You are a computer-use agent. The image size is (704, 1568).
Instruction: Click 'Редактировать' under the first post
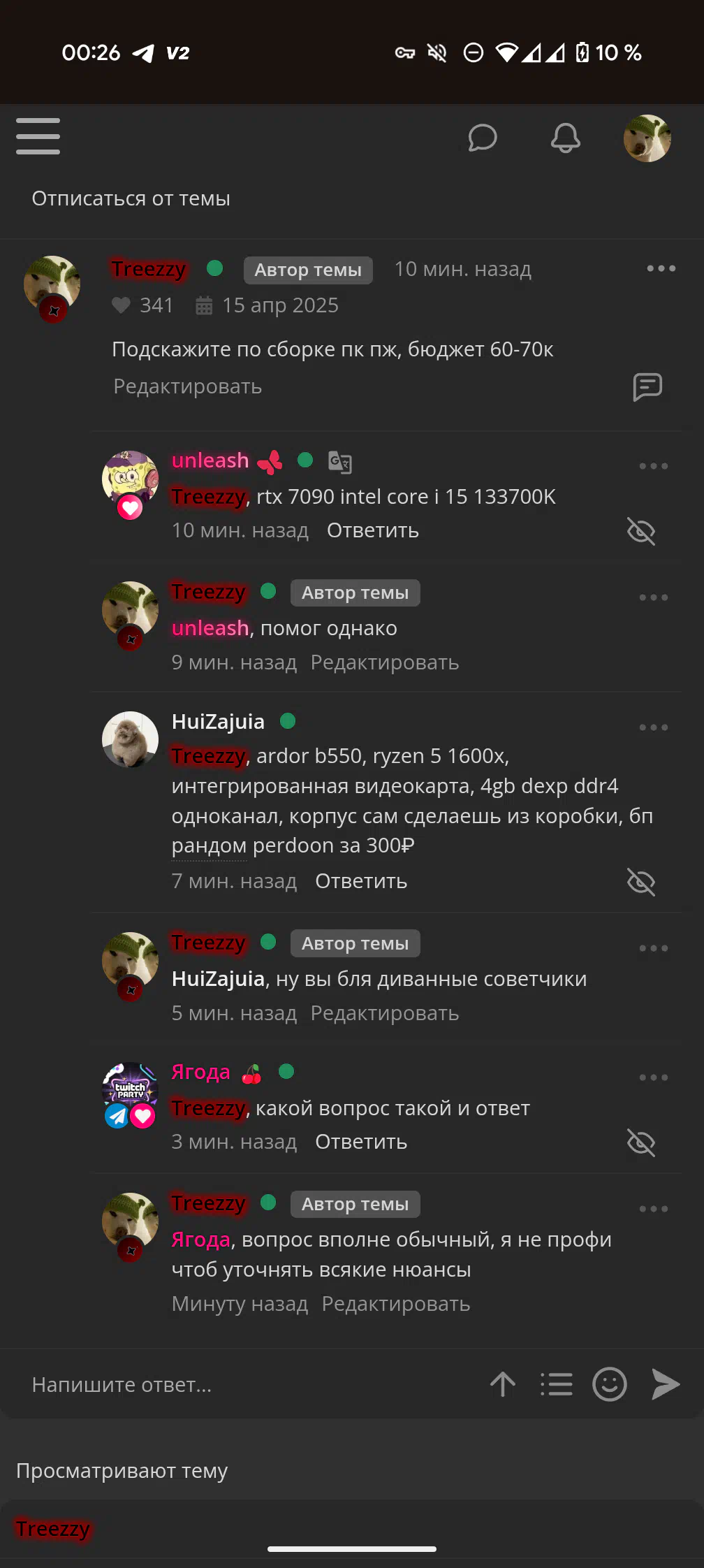[188, 386]
